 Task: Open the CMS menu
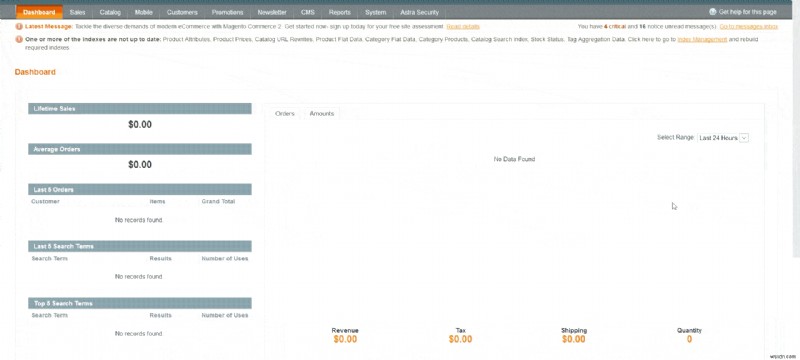[x=308, y=12]
